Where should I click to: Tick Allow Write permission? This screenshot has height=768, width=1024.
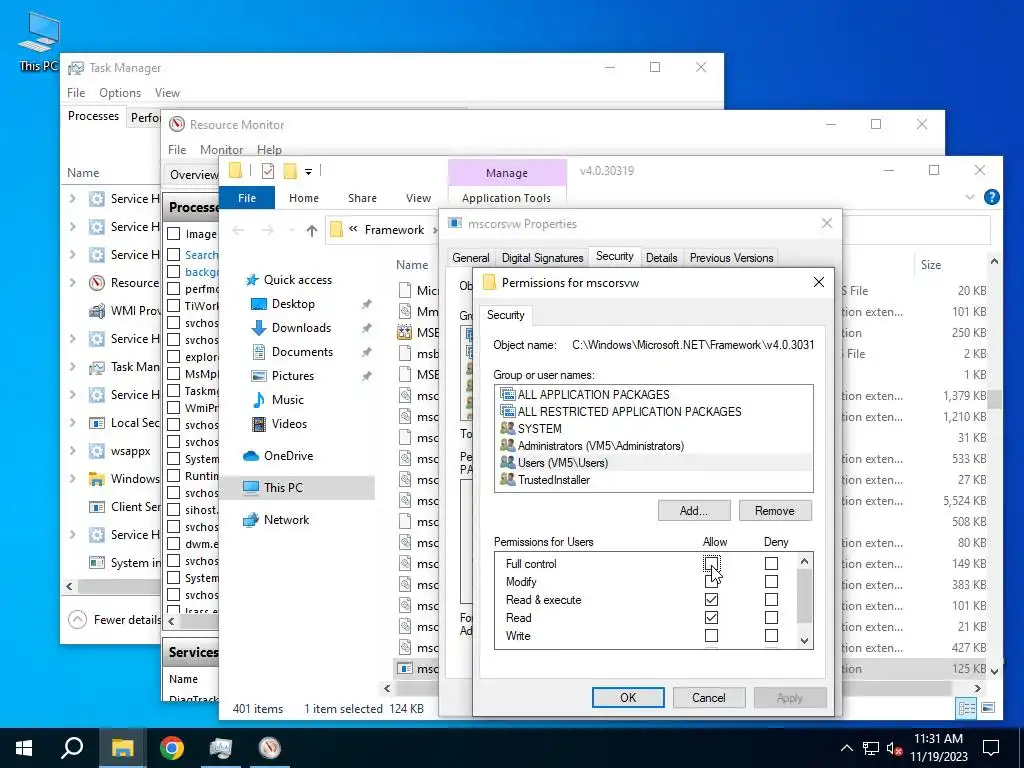tap(711, 635)
